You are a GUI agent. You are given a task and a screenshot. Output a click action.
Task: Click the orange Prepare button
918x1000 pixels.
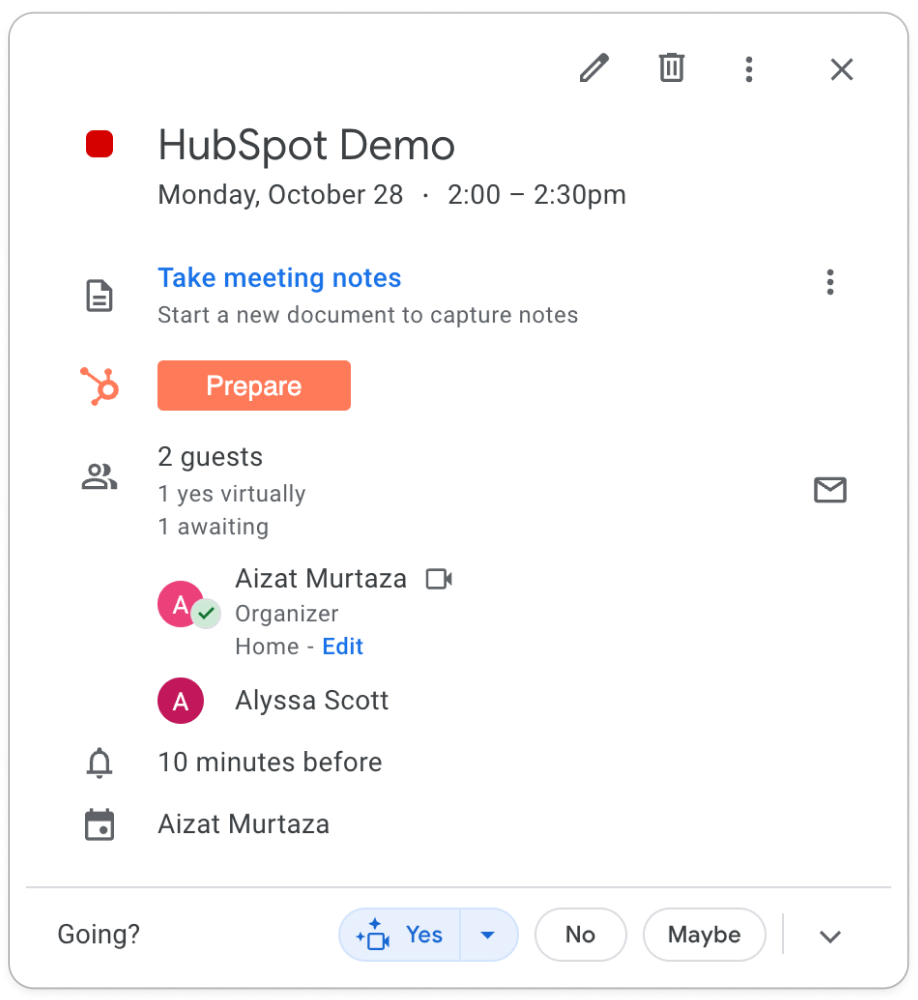(254, 385)
